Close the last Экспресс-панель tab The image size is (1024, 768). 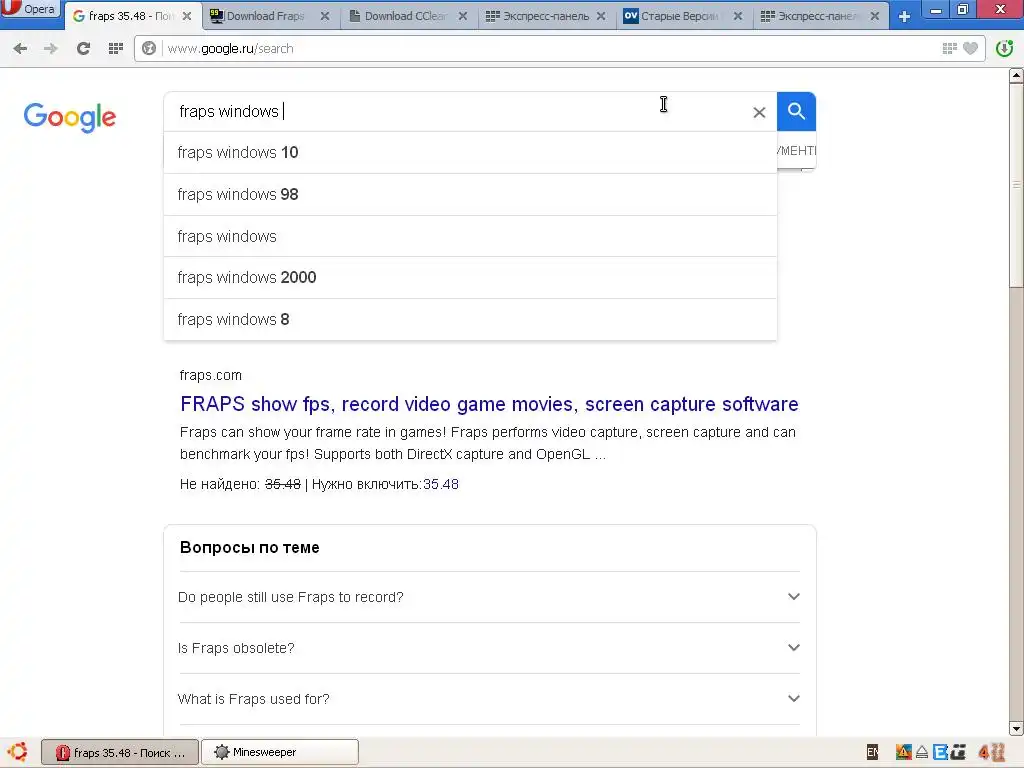click(875, 16)
